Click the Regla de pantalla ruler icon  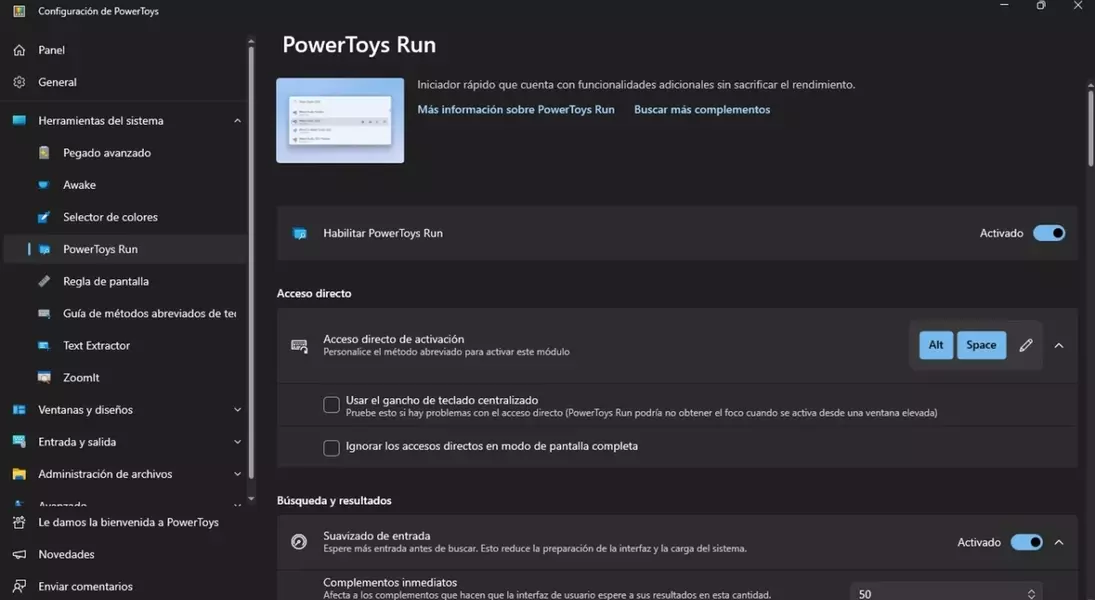[44, 281]
